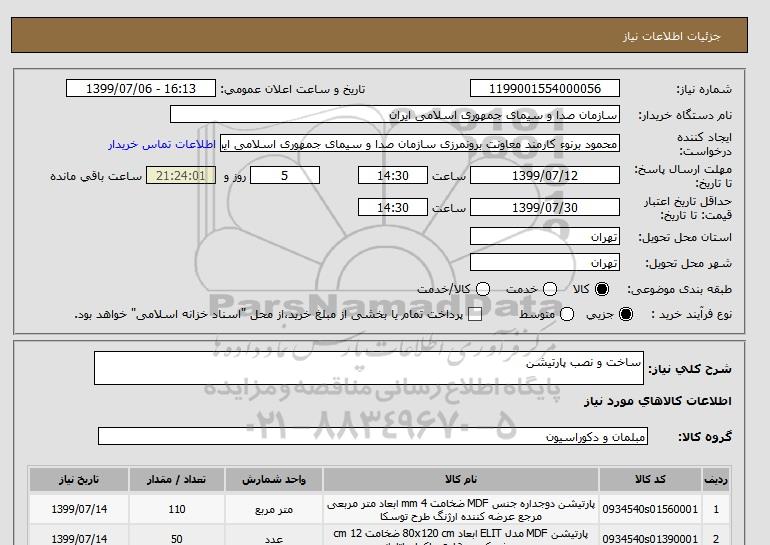Click the price validity time field
Viewport: 770px width, 545px height.
tap(393, 207)
